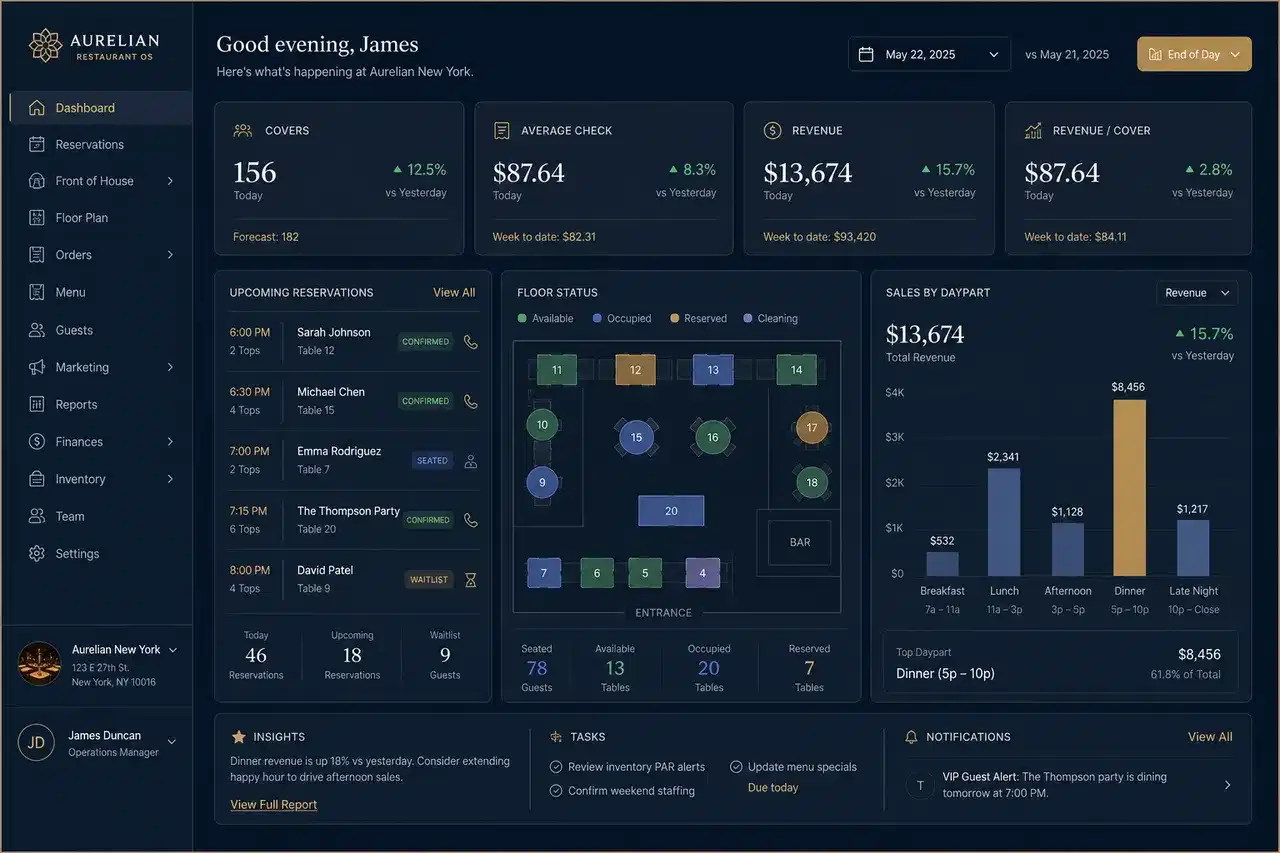Screen dimensions: 1280x853
Task: Expand the Front of House menu
Action: [x=101, y=181]
